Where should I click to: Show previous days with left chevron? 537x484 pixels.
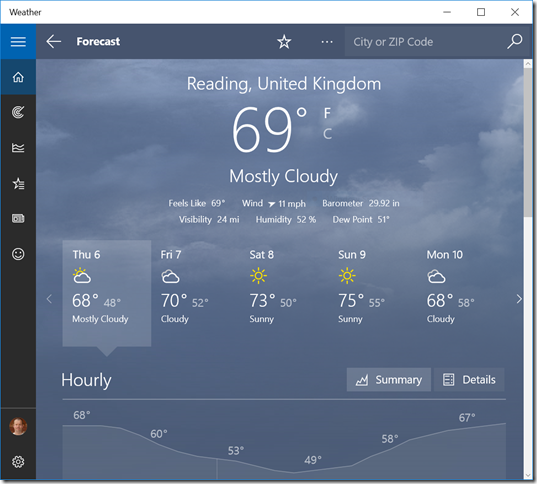point(49,299)
